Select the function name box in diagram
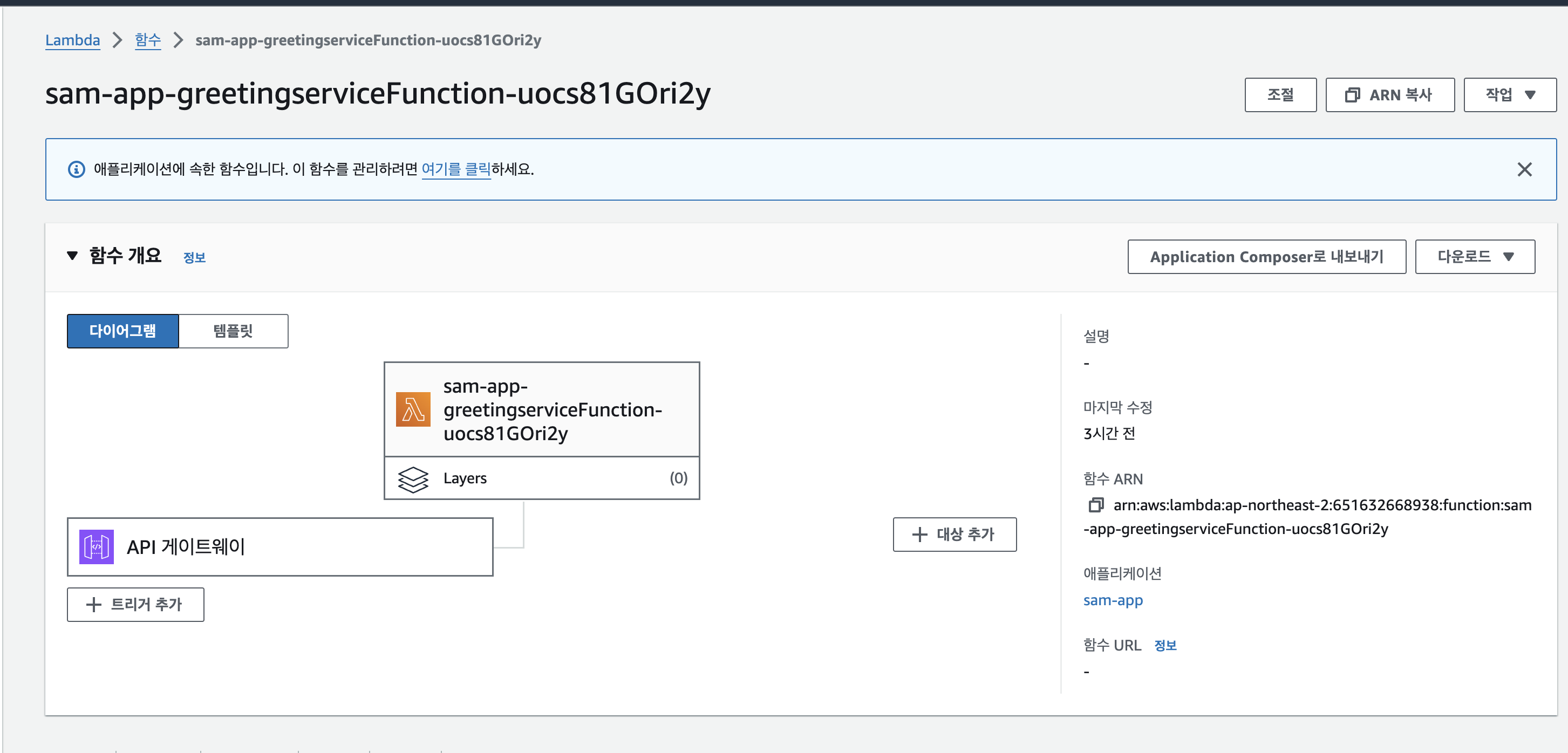The width and height of the screenshot is (1568, 753). point(541,409)
